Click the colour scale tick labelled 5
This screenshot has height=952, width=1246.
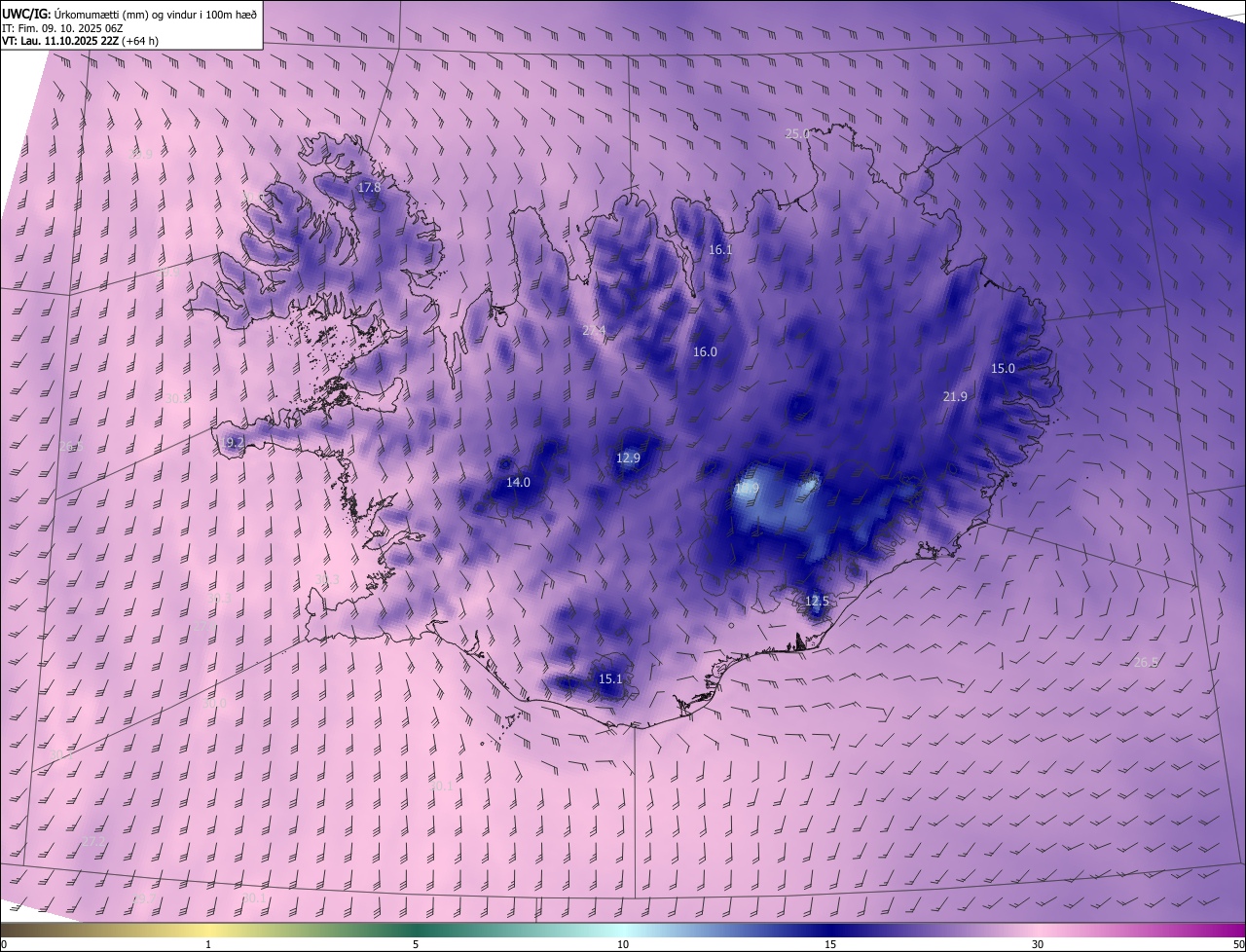click(416, 944)
